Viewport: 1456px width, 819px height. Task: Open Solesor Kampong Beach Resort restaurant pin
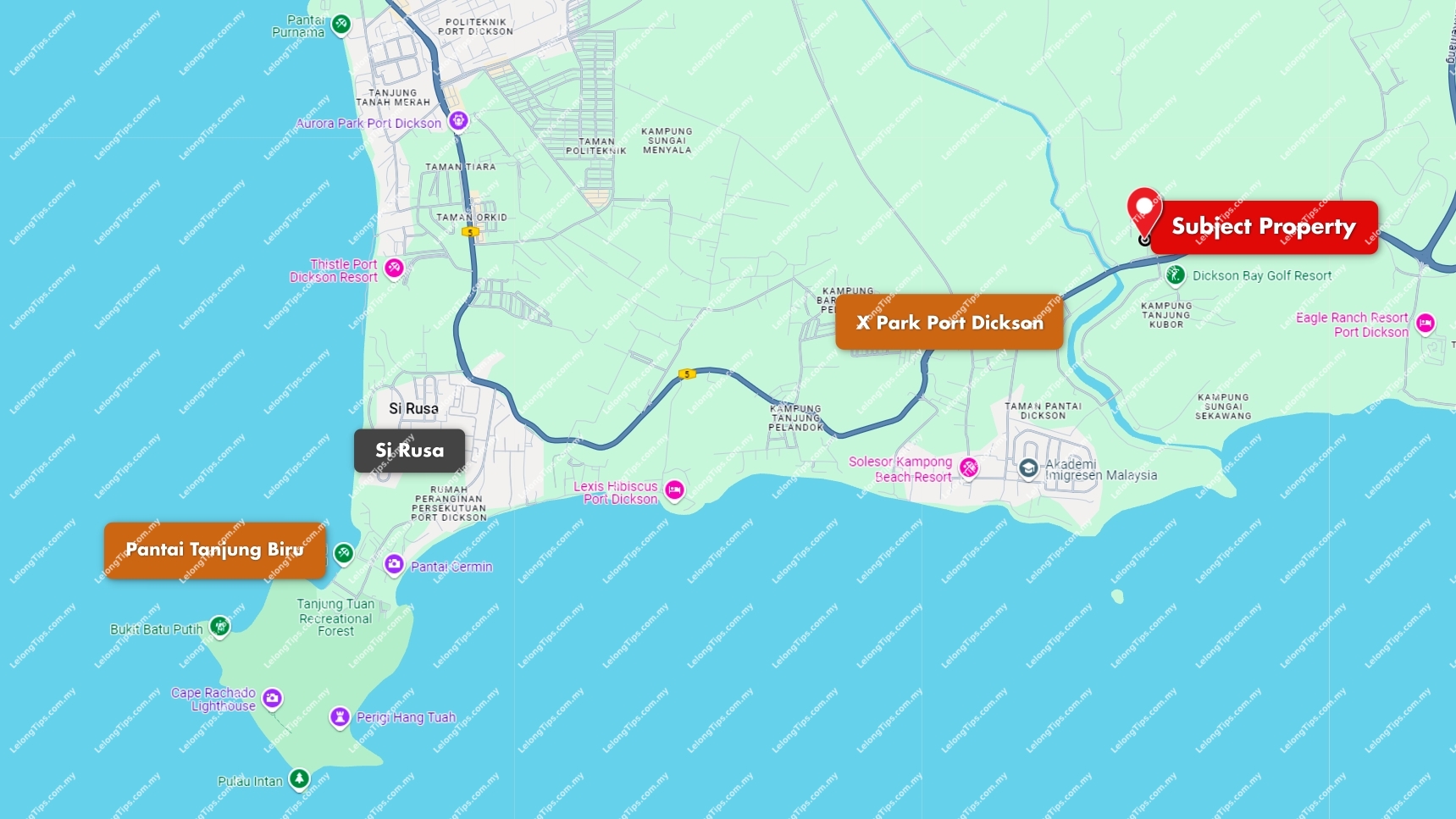click(x=969, y=468)
